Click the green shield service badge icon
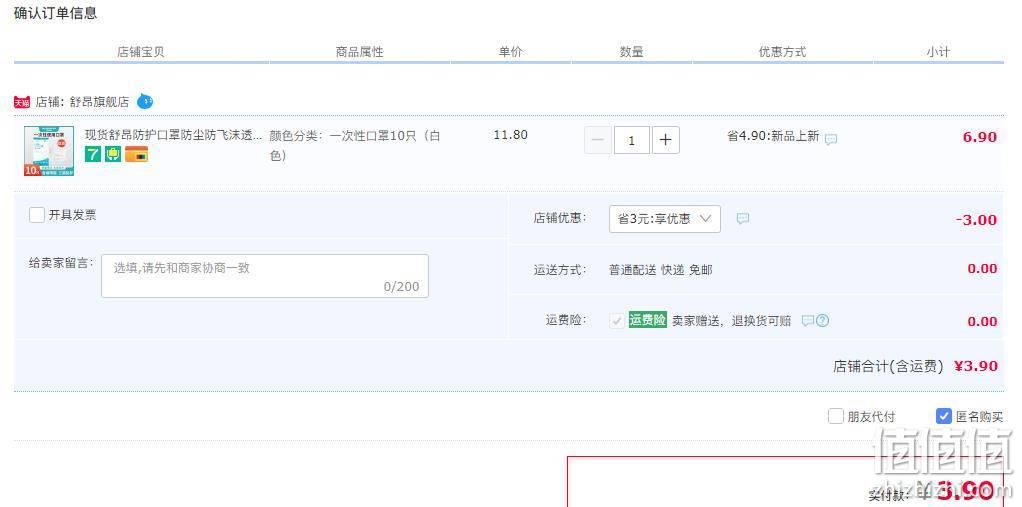The width and height of the screenshot is (1022, 507). tap(113, 154)
